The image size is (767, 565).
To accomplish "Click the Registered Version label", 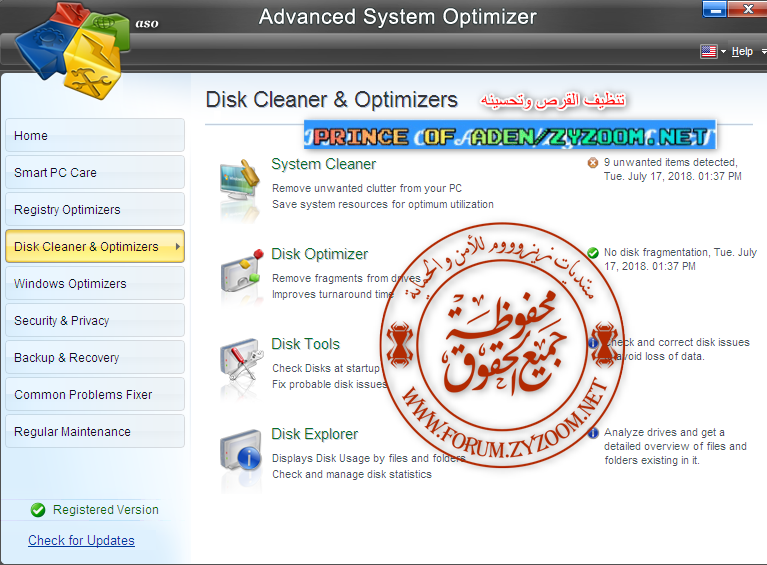I will tap(106, 510).
